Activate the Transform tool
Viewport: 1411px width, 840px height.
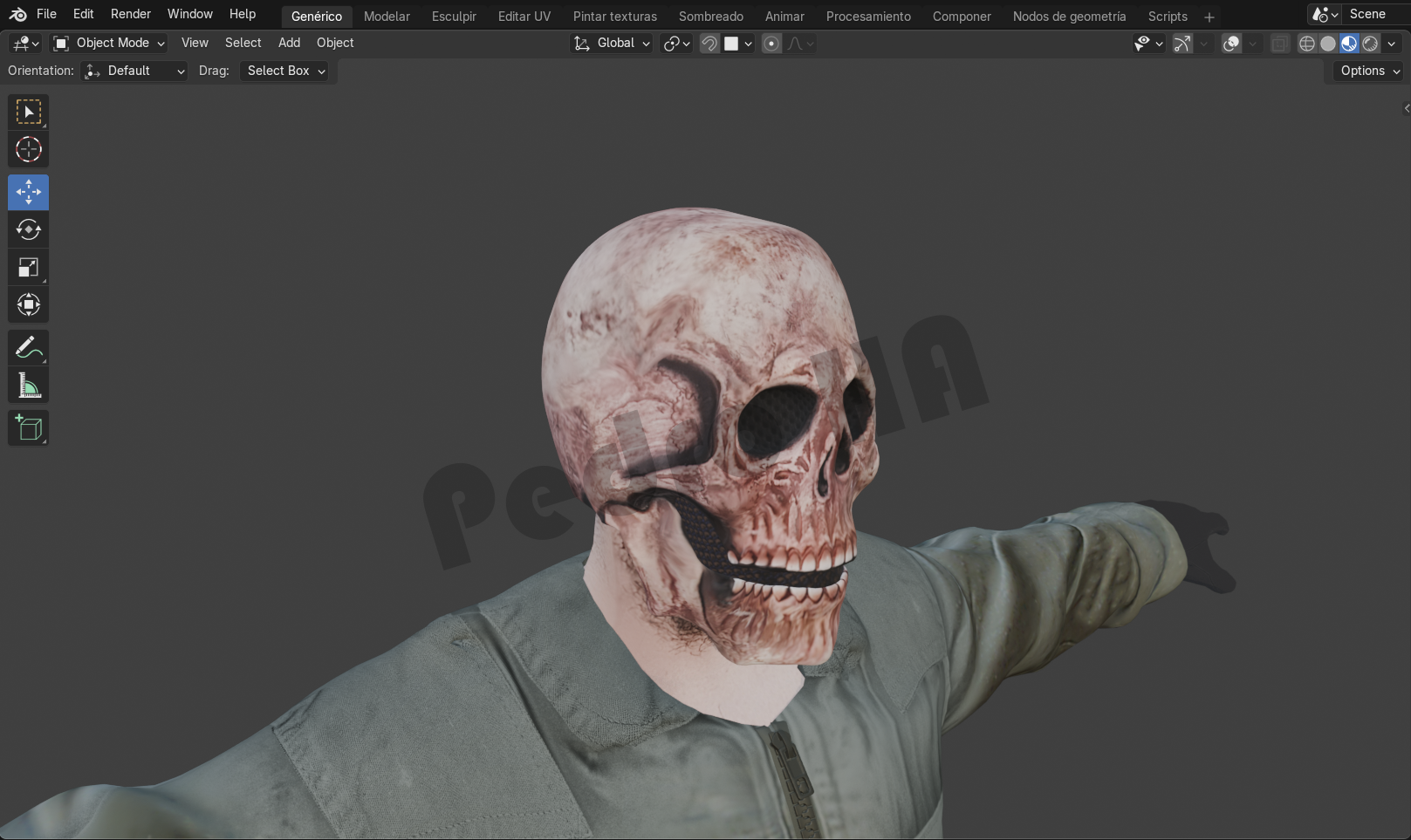coord(28,305)
